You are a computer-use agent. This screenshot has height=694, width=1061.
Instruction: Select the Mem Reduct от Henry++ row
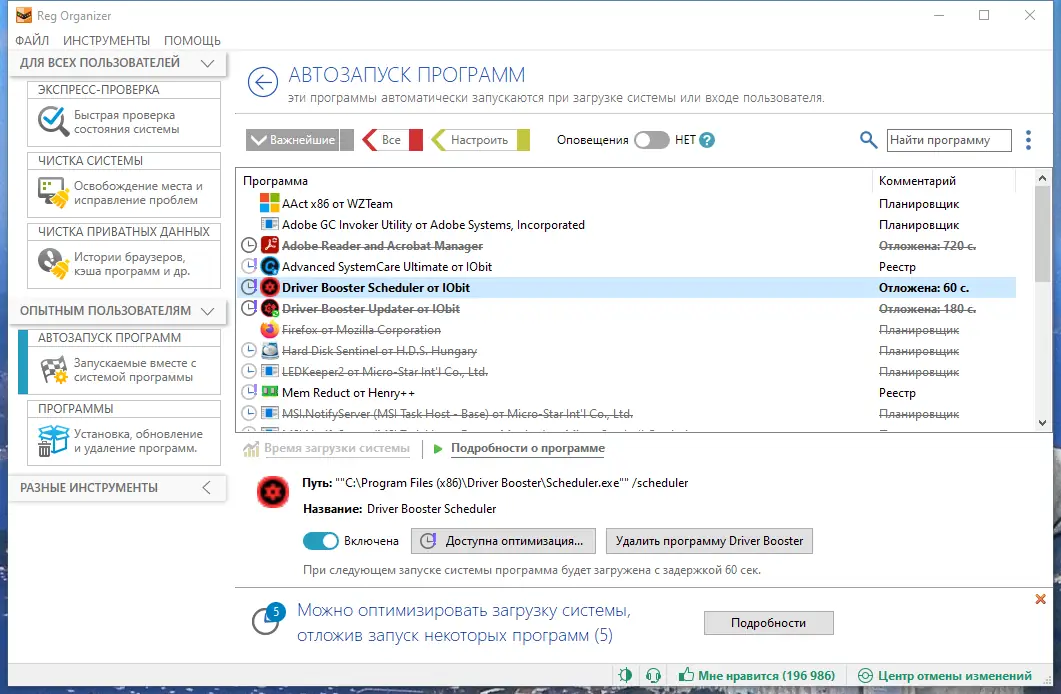point(627,392)
